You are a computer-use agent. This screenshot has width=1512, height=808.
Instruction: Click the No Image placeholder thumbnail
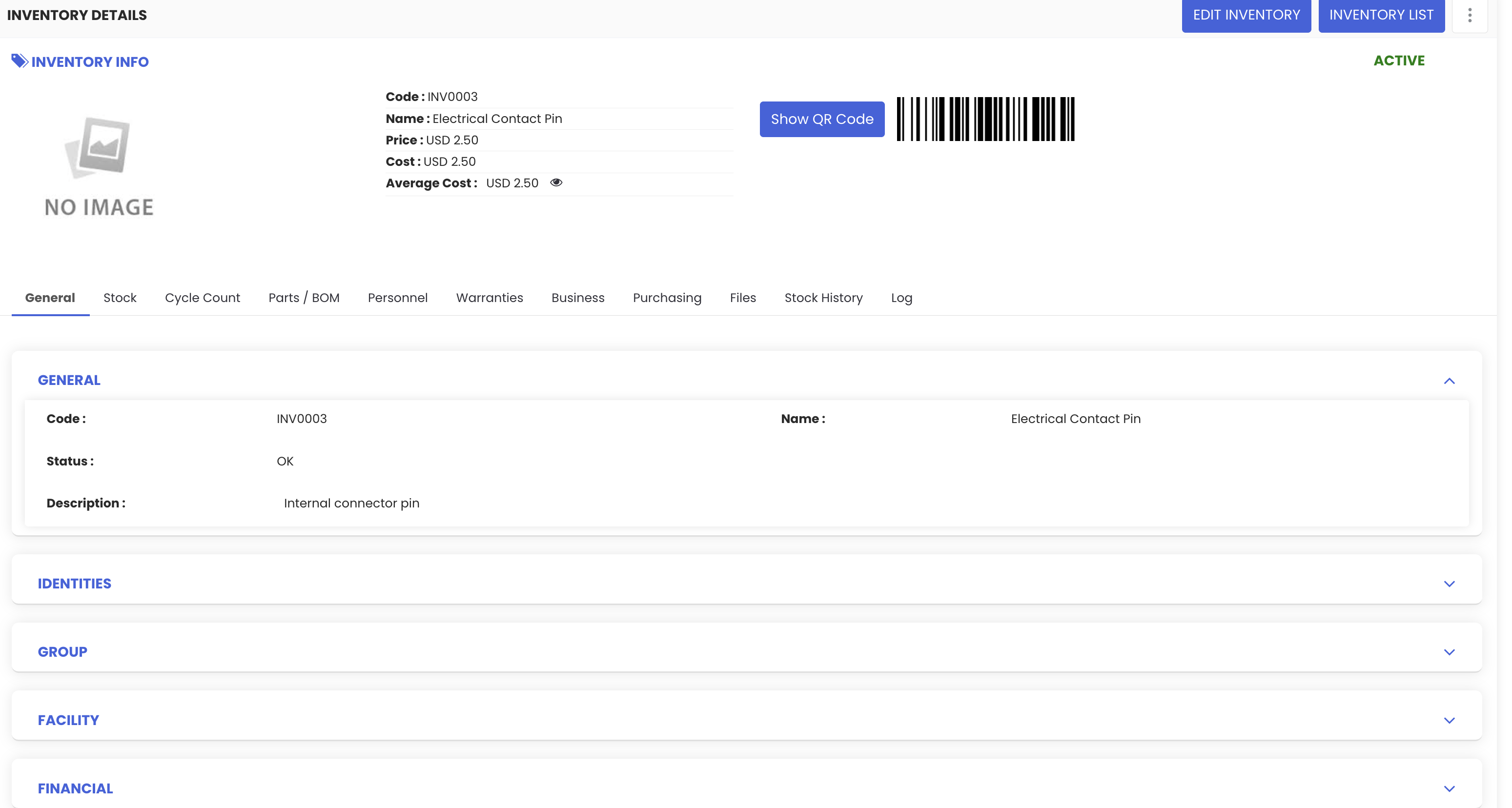(99, 166)
